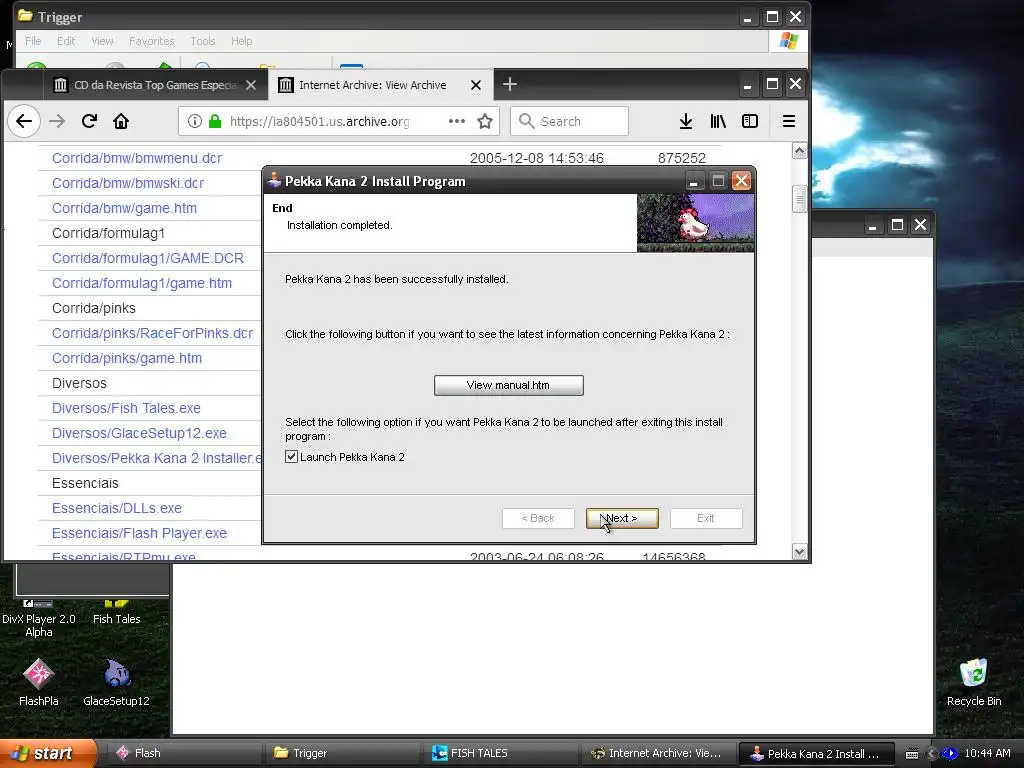Open the Essenciais/Flash Player.exe link
The image size is (1024, 768).
click(139, 534)
